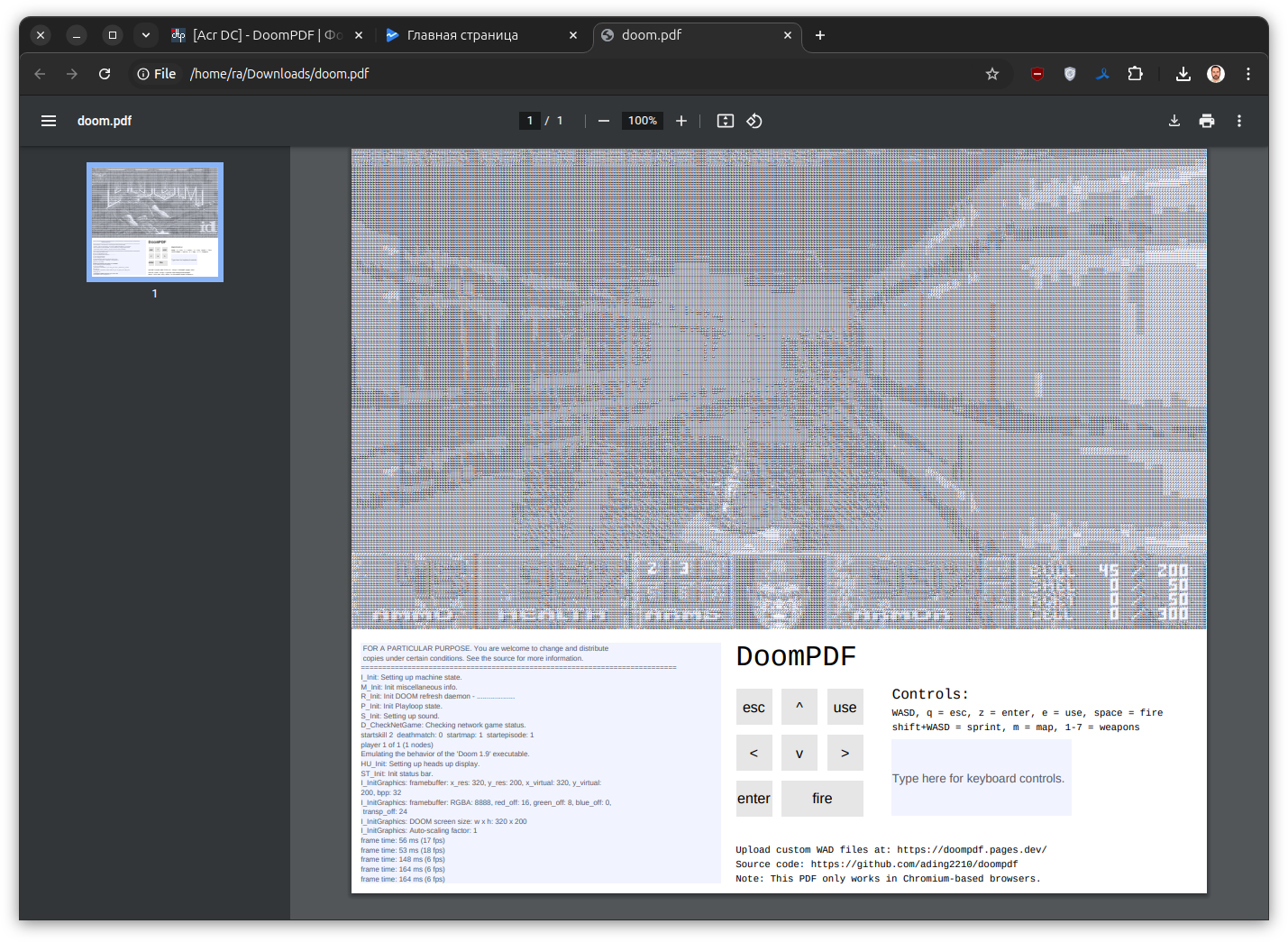Screen dimensions: 1288x942
Task: Go forward in browser history
Action: (72, 74)
